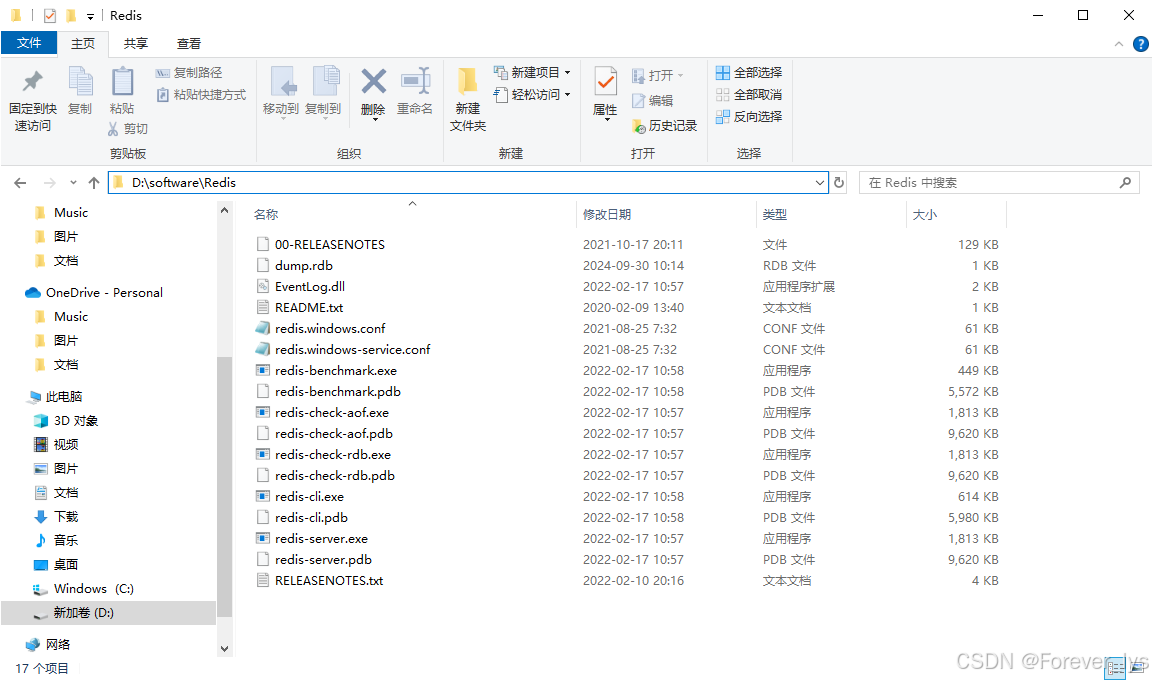Click Copy path (复制路径)

pyautogui.click(x=189, y=73)
